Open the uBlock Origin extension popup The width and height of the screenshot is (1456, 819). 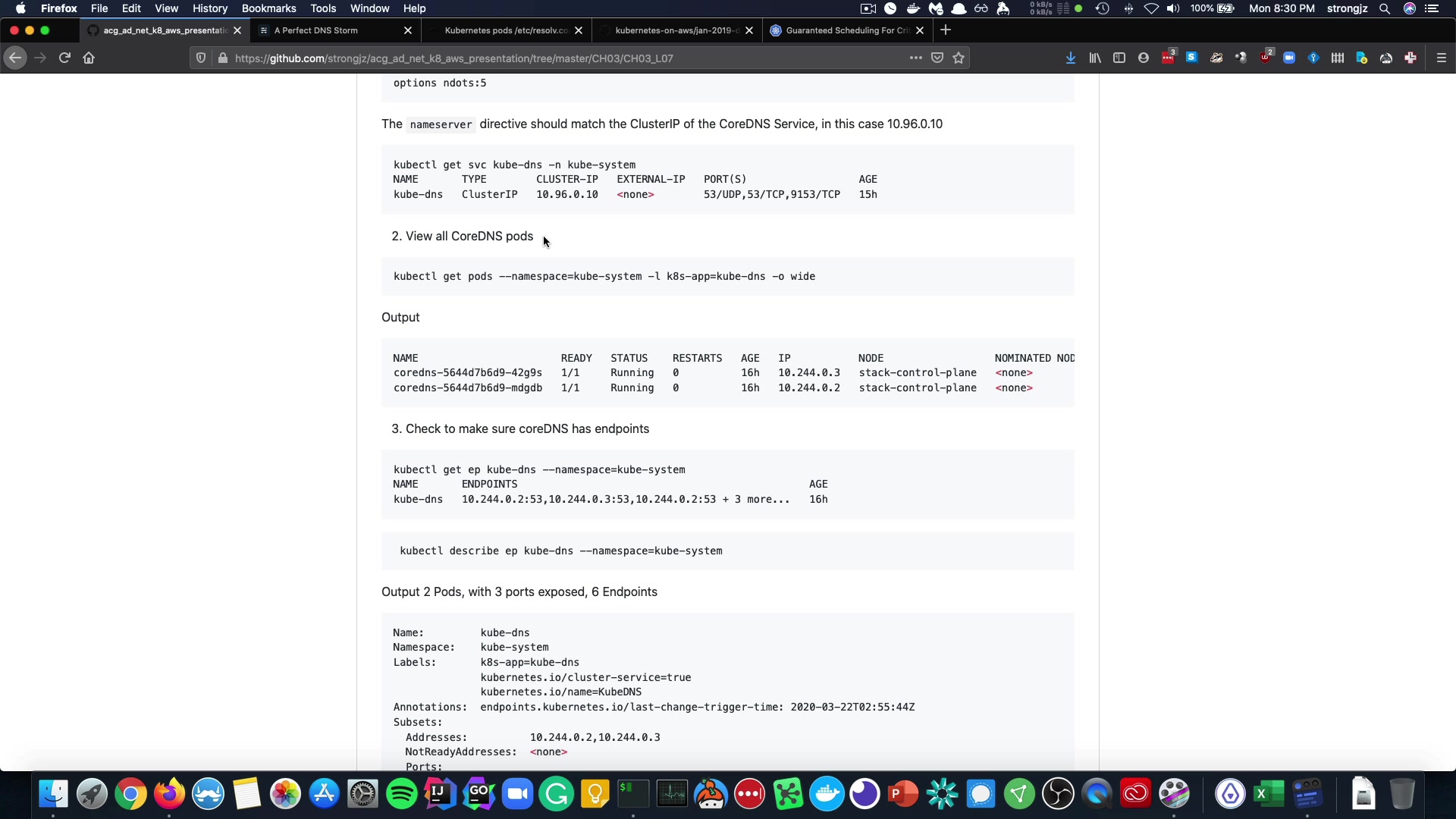1266,58
